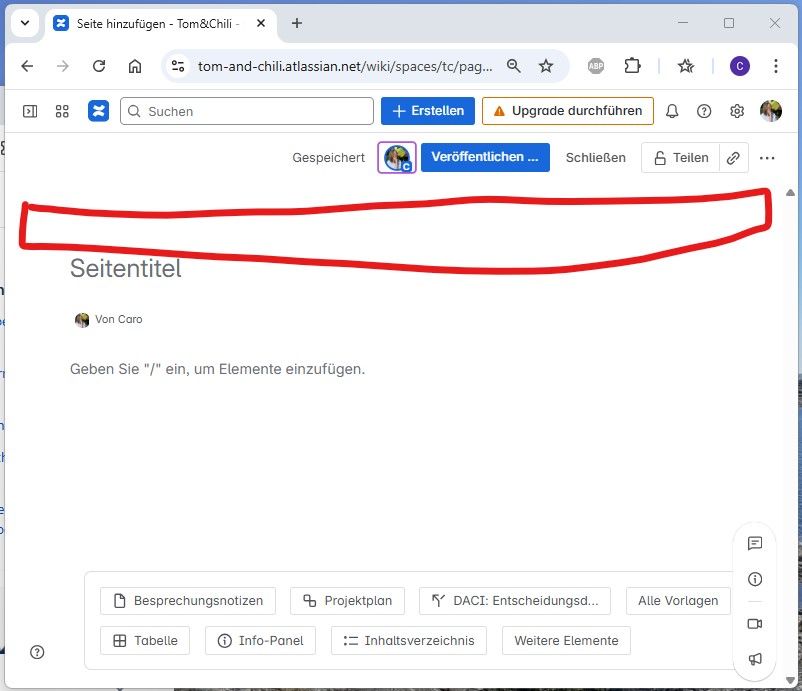802x691 pixels.
Task: Open the tab search dropdown arrow
Action: [x=25, y=23]
